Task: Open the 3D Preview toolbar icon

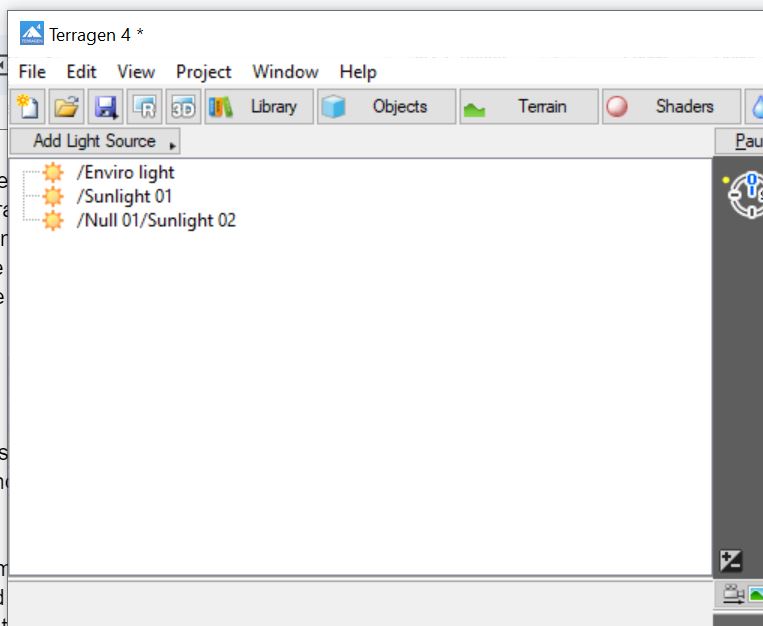Action: click(183, 107)
